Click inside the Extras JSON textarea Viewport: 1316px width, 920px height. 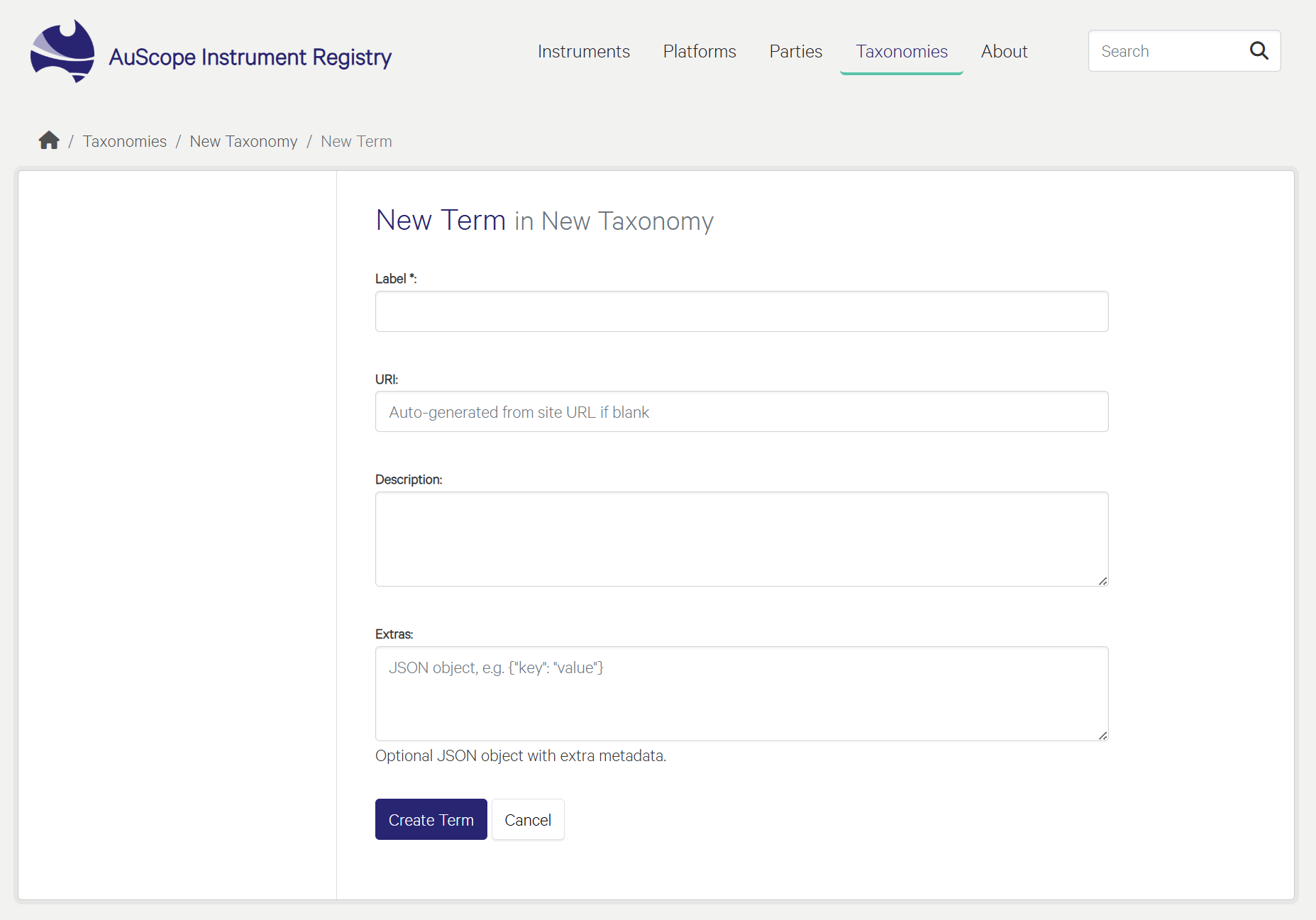click(741, 694)
